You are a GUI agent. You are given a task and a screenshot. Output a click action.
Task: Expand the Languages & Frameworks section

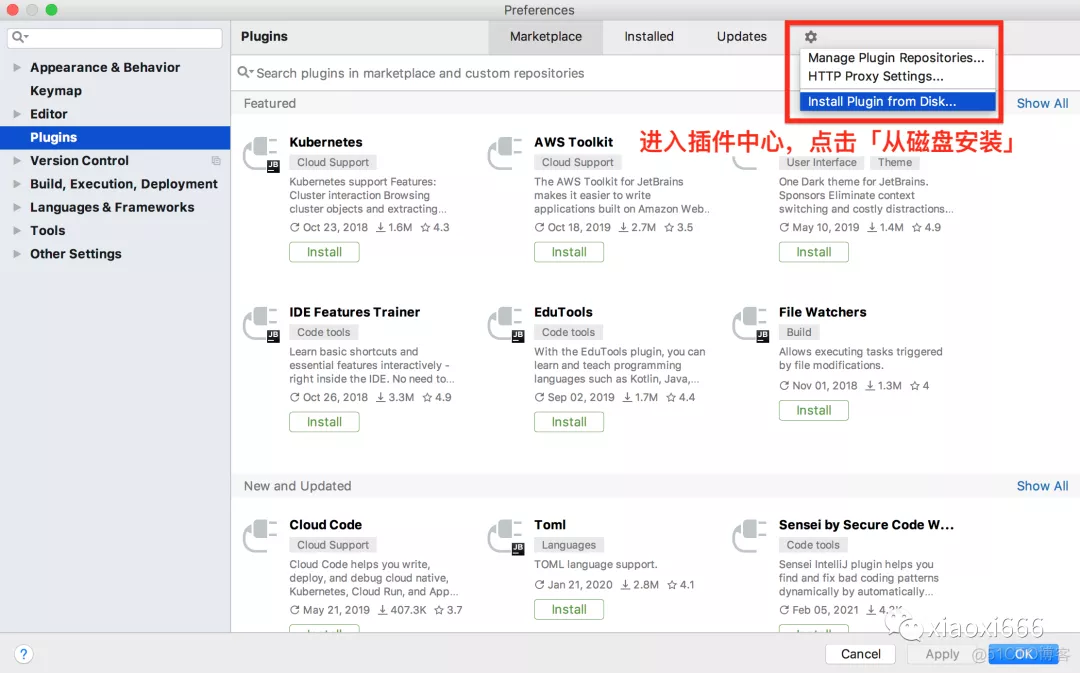[16, 207]
